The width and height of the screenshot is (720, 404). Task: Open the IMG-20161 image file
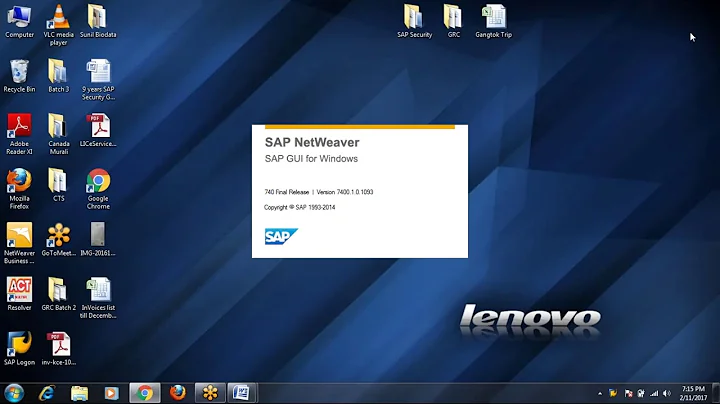(98, 240)
